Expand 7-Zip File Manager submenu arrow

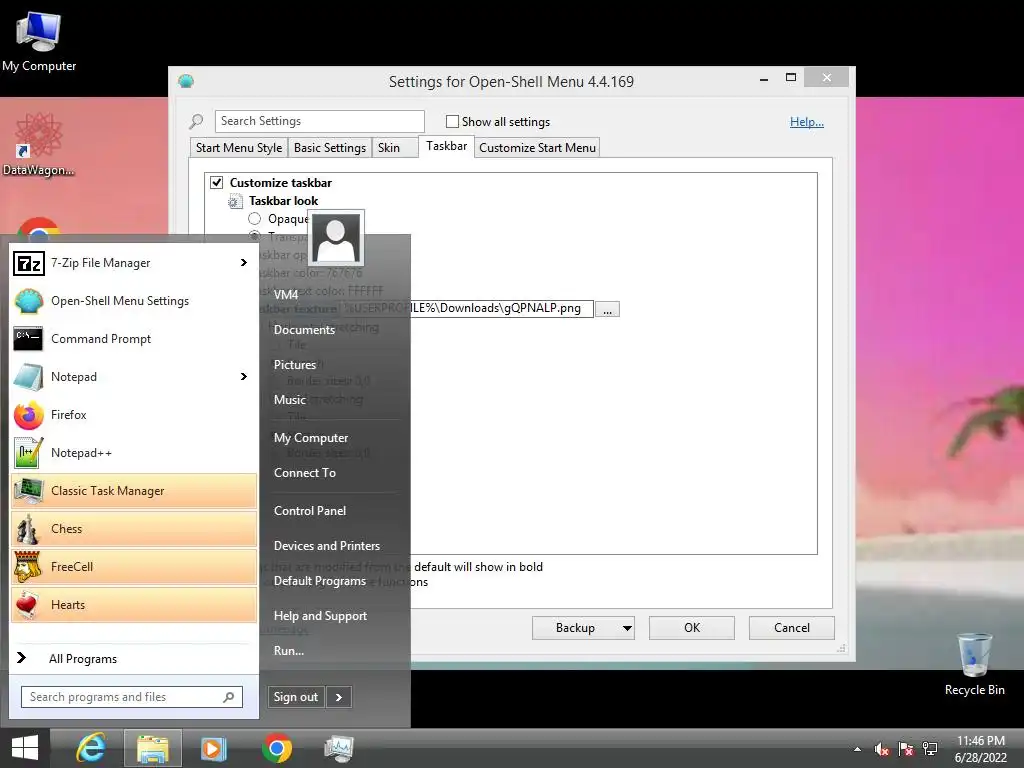coord(244,263)
